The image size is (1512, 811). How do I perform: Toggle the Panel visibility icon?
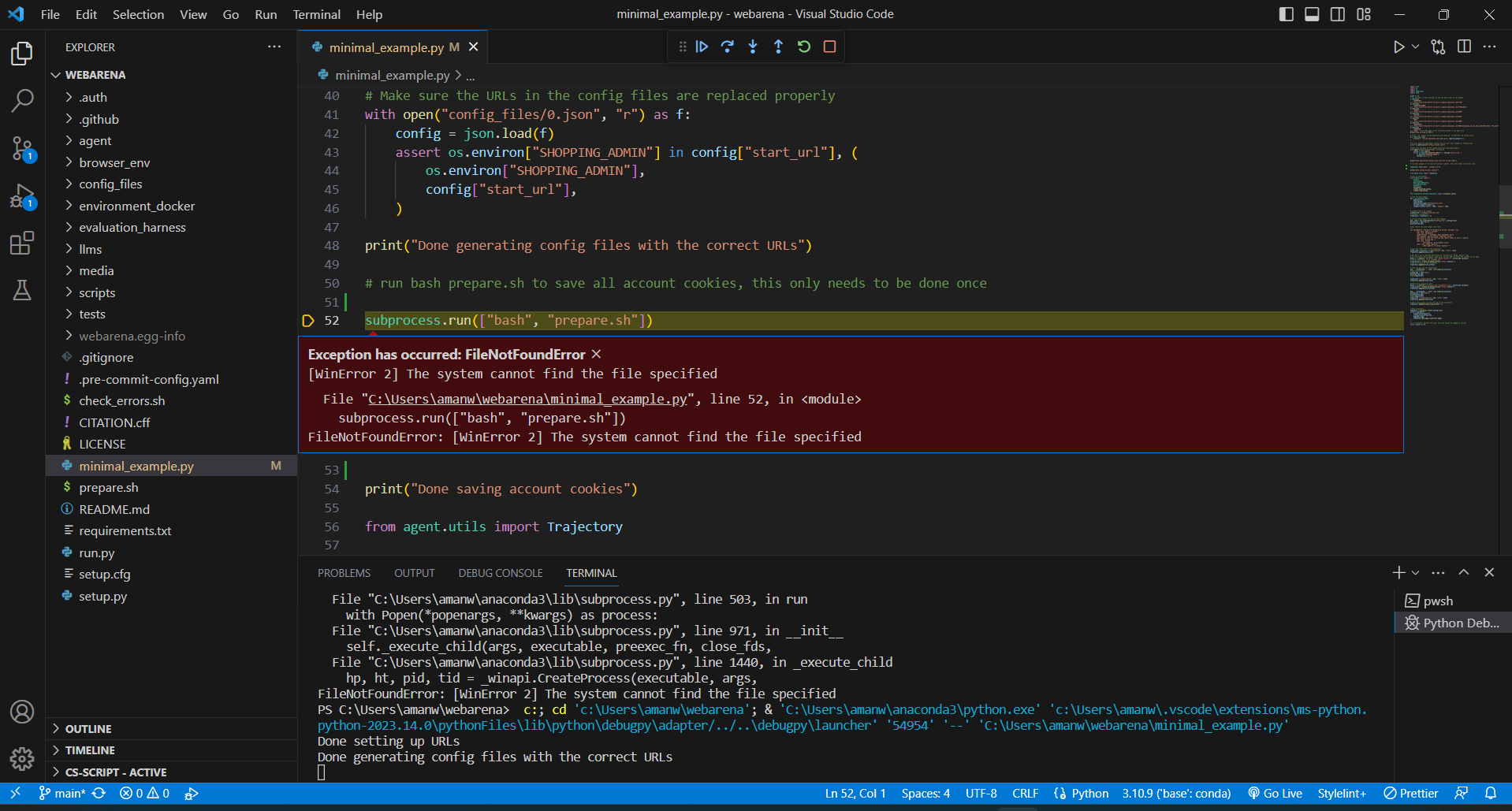click(1311, 14)
